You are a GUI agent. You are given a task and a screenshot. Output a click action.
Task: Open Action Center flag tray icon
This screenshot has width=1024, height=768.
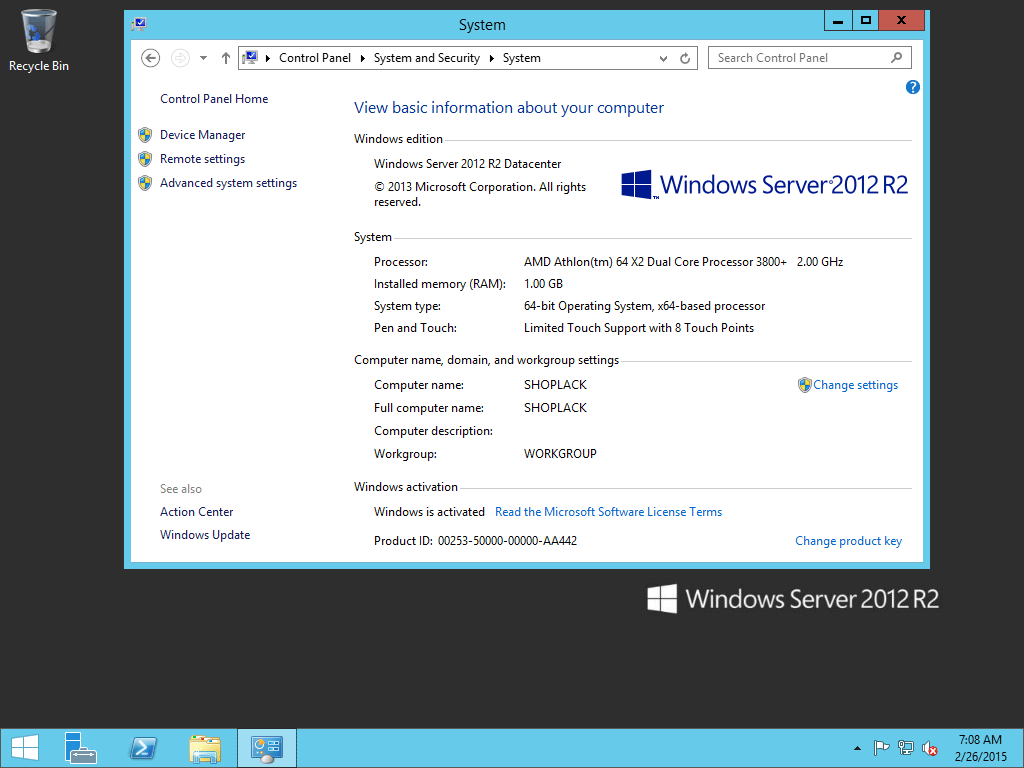tap(881, 748)
